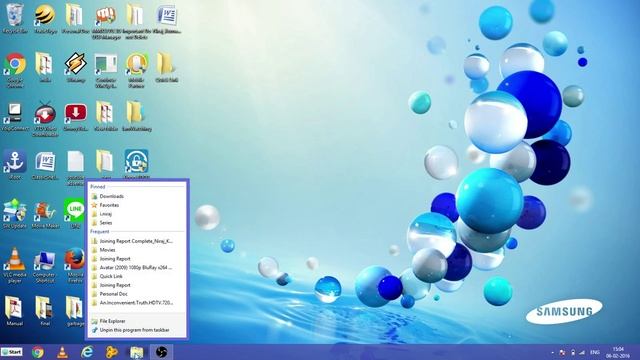Open Internet Explorer from the taskbar
640x360 pixels.
(x=87, y=352)
